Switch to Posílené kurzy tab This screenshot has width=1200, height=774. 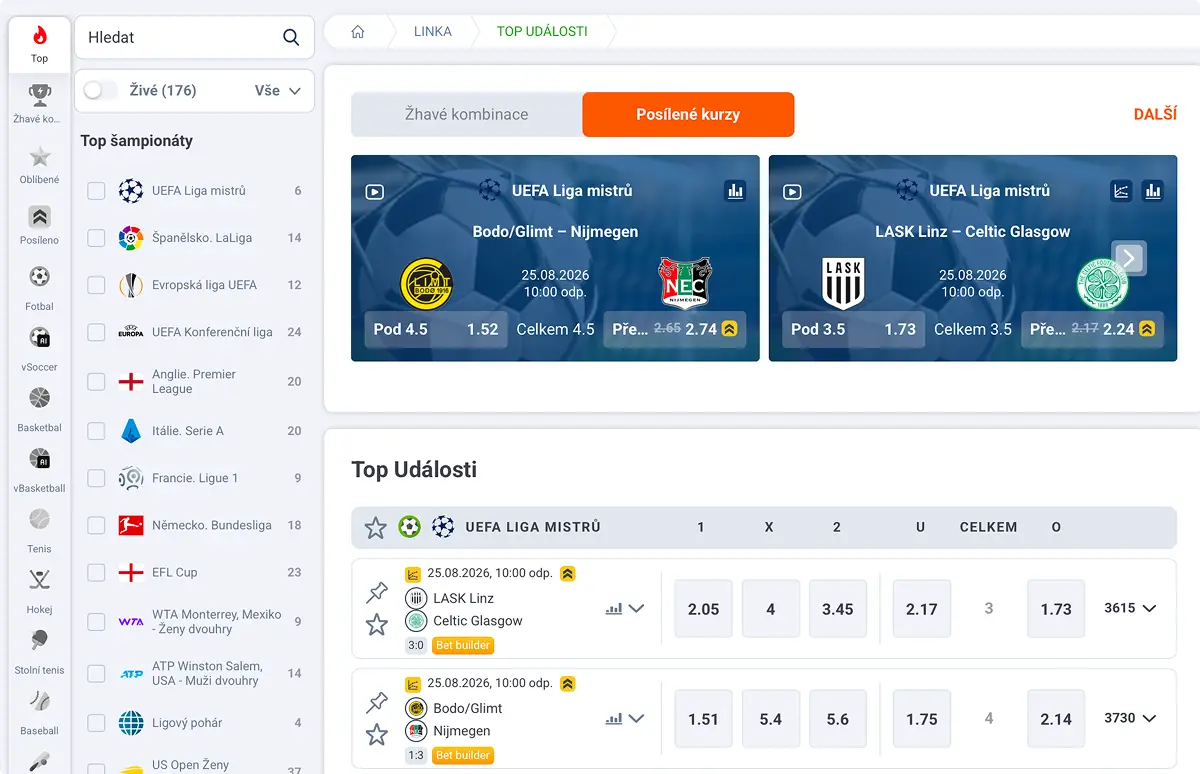point(688,114)
